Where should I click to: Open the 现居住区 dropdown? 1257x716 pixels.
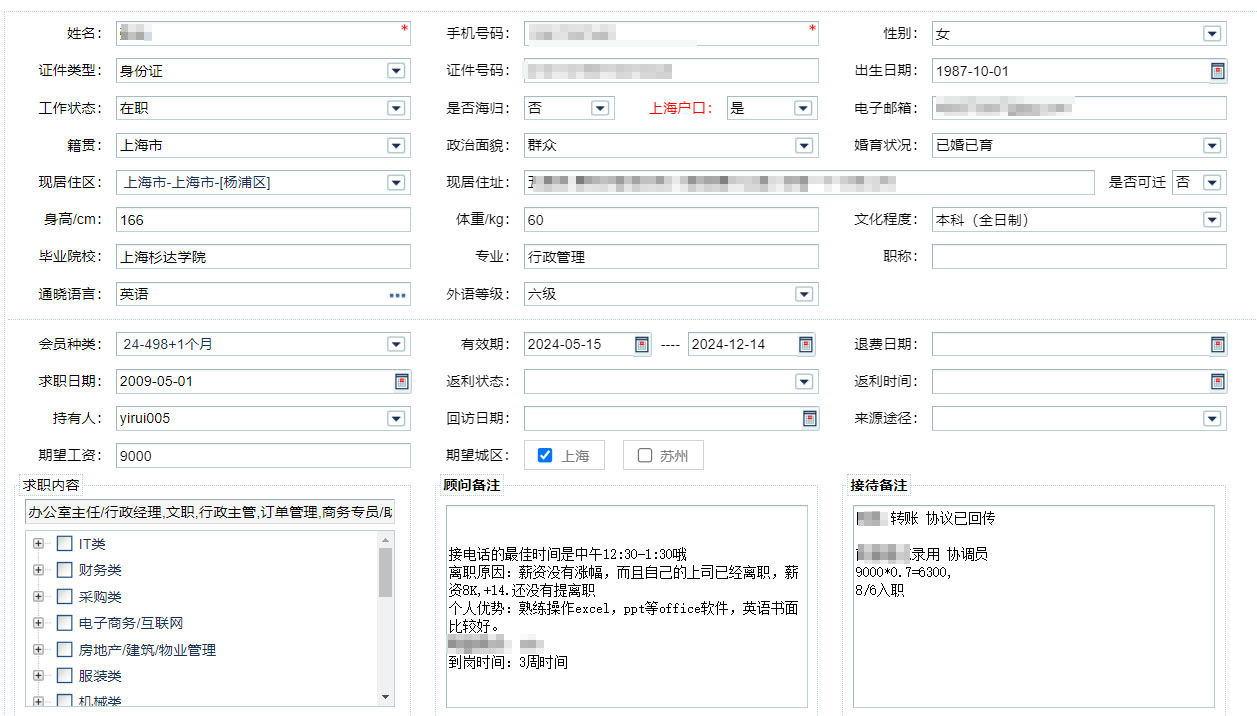tap(396, 183)
